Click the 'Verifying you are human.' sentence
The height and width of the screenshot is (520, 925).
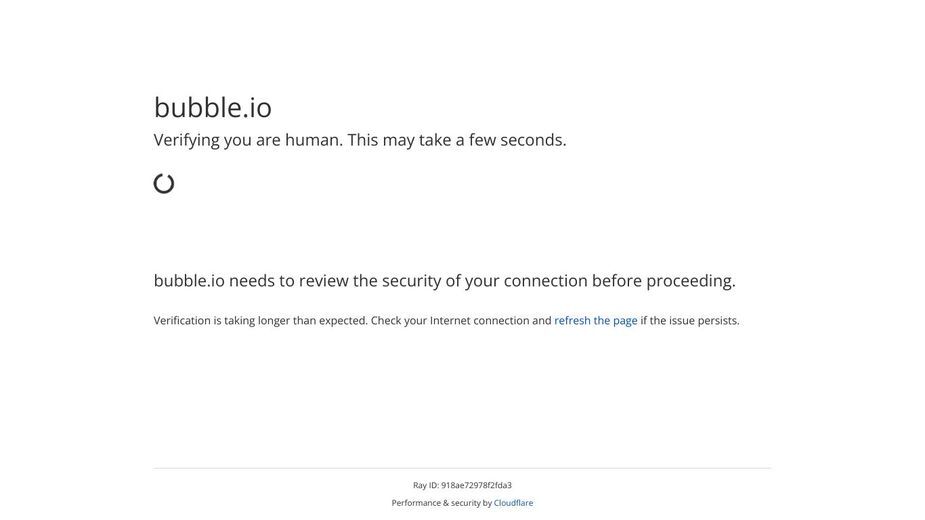(x=248, y=140)
